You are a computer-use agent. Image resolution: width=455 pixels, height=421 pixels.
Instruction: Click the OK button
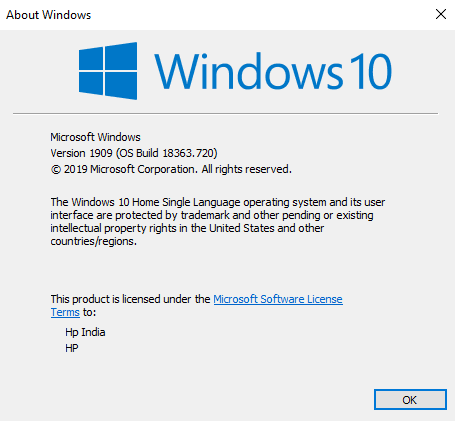tap(410, 399)
